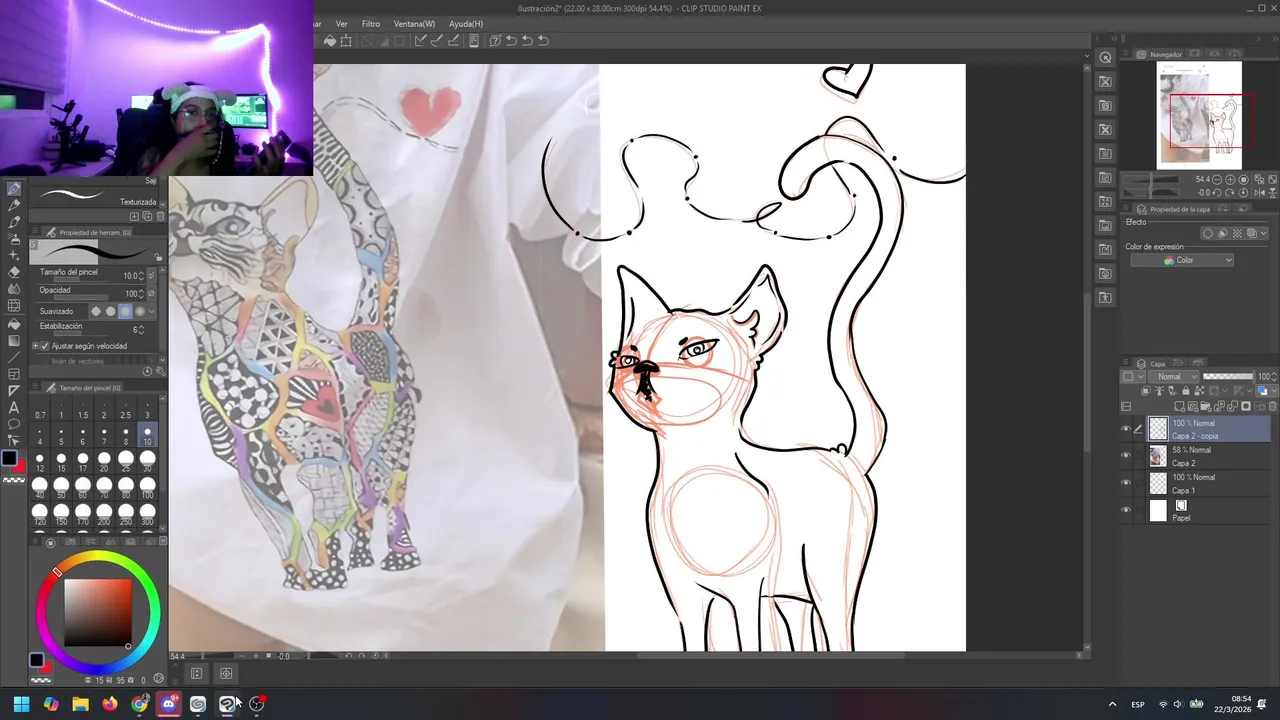Click the Navegador canvas thumbnail
1280x720 pixels.
[1199, 116]
